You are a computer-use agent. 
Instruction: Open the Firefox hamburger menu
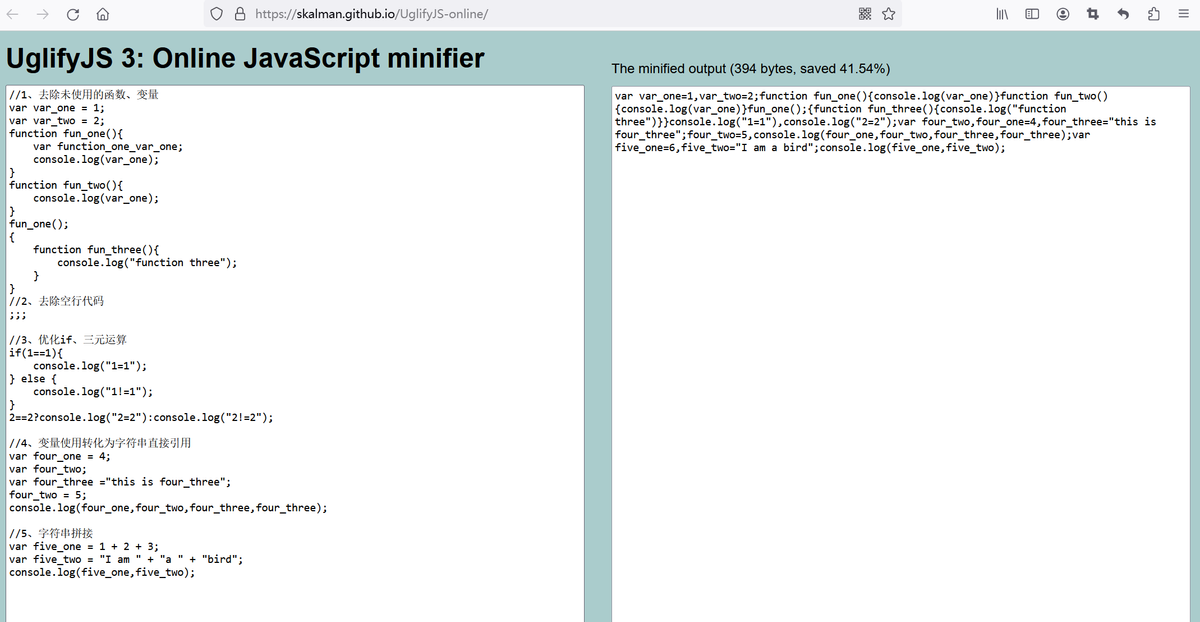[1182, 14]
